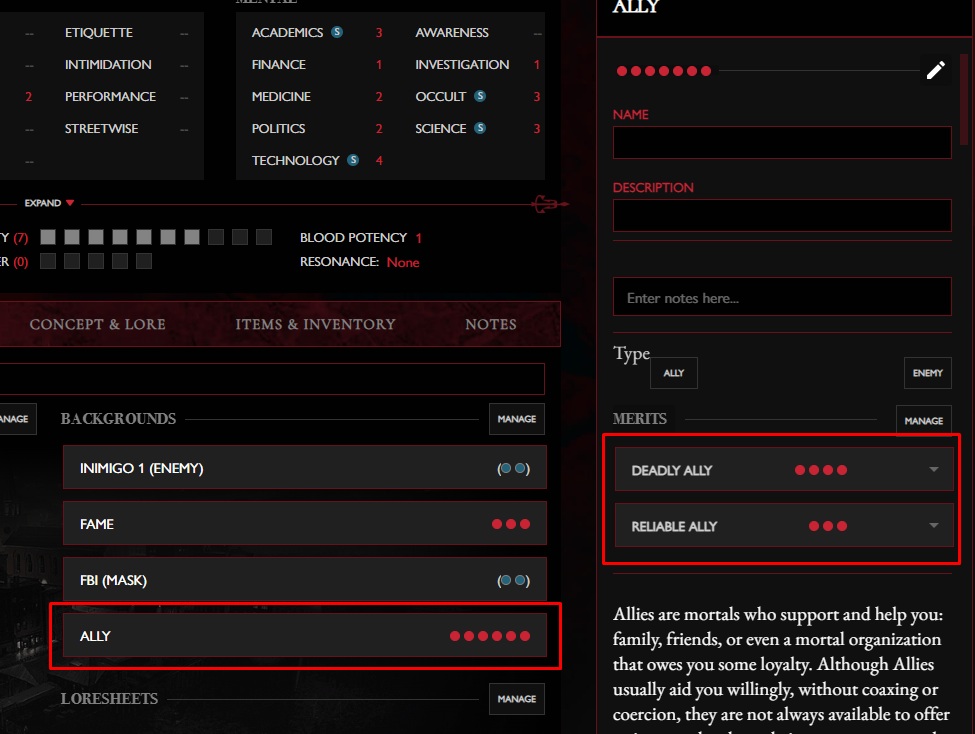Set the Ally rating to the last dot
Image resolution: width=975 pixels, height=734 pixels.
(706, 71)
